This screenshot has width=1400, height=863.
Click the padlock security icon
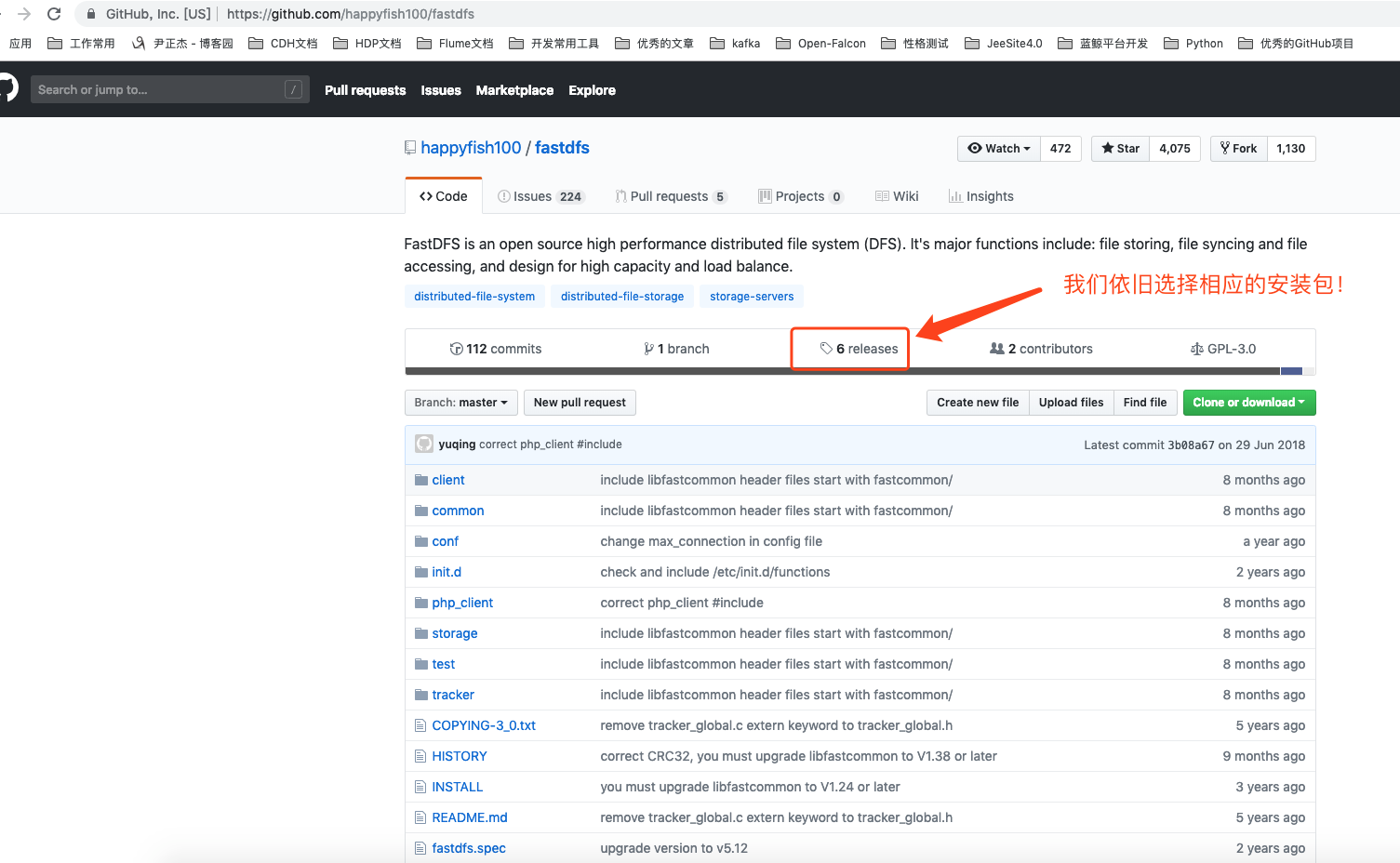(x=91, y=14)
